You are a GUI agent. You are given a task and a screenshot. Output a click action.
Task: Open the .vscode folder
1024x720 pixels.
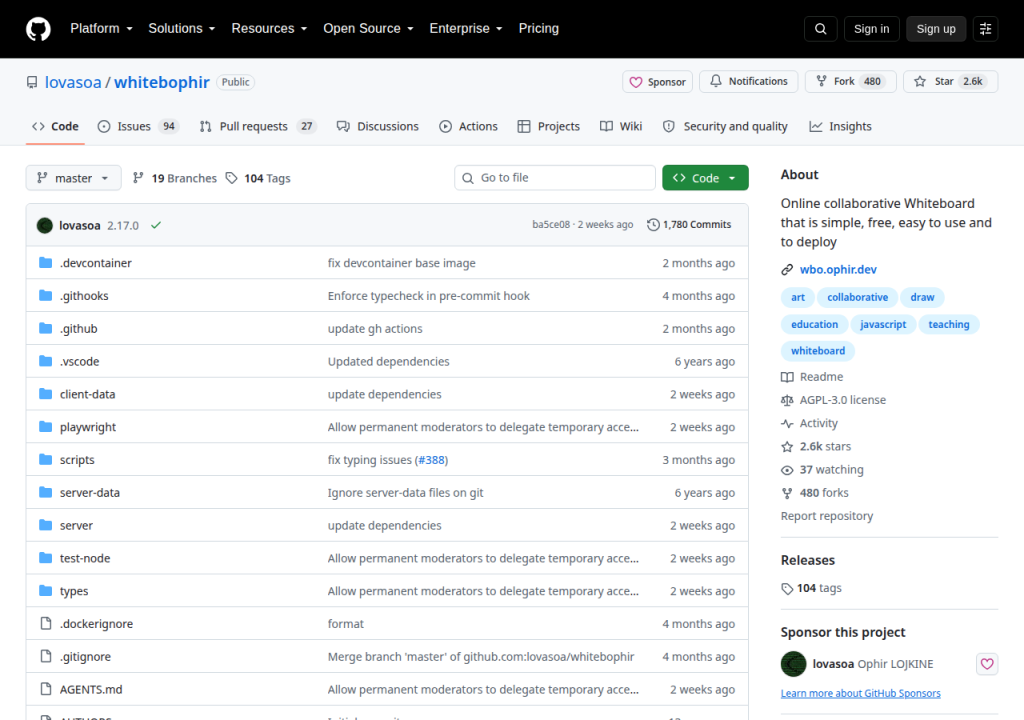click(80, 361)
